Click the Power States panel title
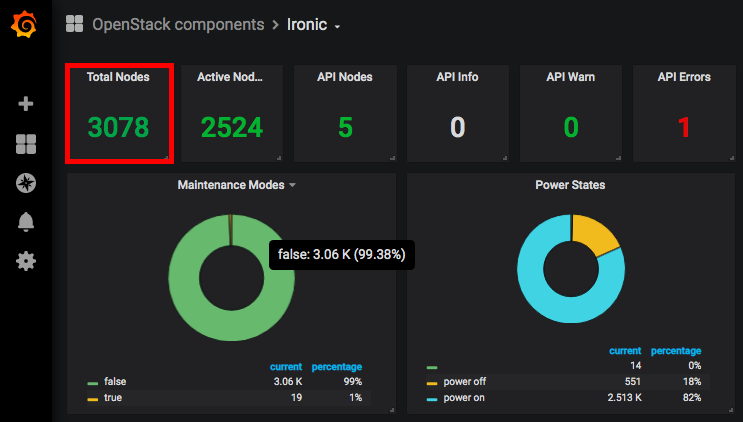The width and height of the screenshot is (743, 422). tap(570, 185)
